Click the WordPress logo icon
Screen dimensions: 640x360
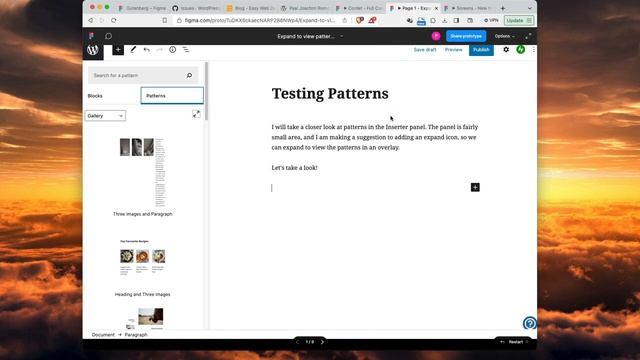(x=93, y=50)
